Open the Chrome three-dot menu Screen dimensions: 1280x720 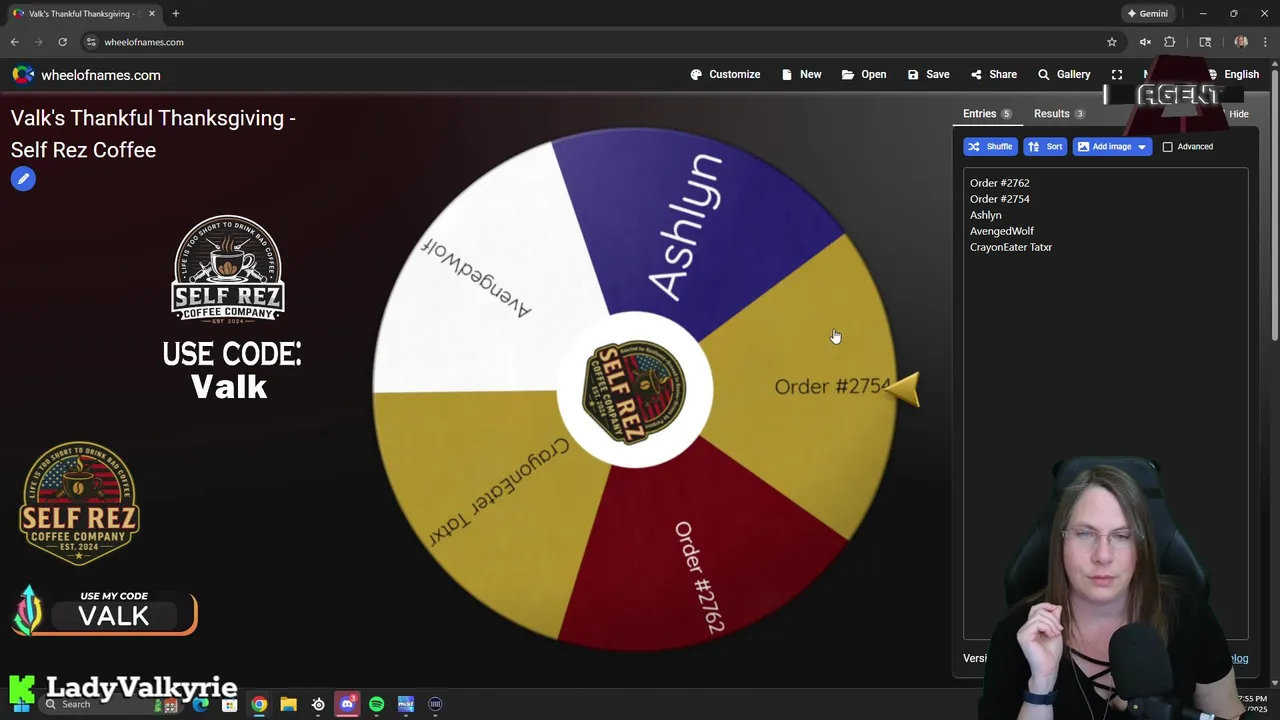click(1266, 42)
